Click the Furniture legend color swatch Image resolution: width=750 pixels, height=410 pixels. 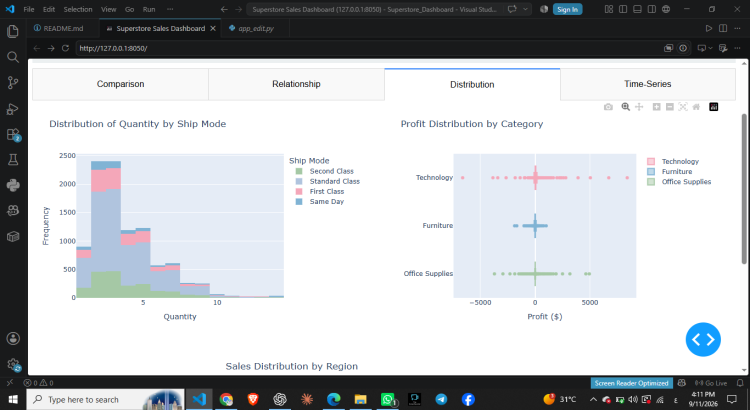click(x=651, y=171)
